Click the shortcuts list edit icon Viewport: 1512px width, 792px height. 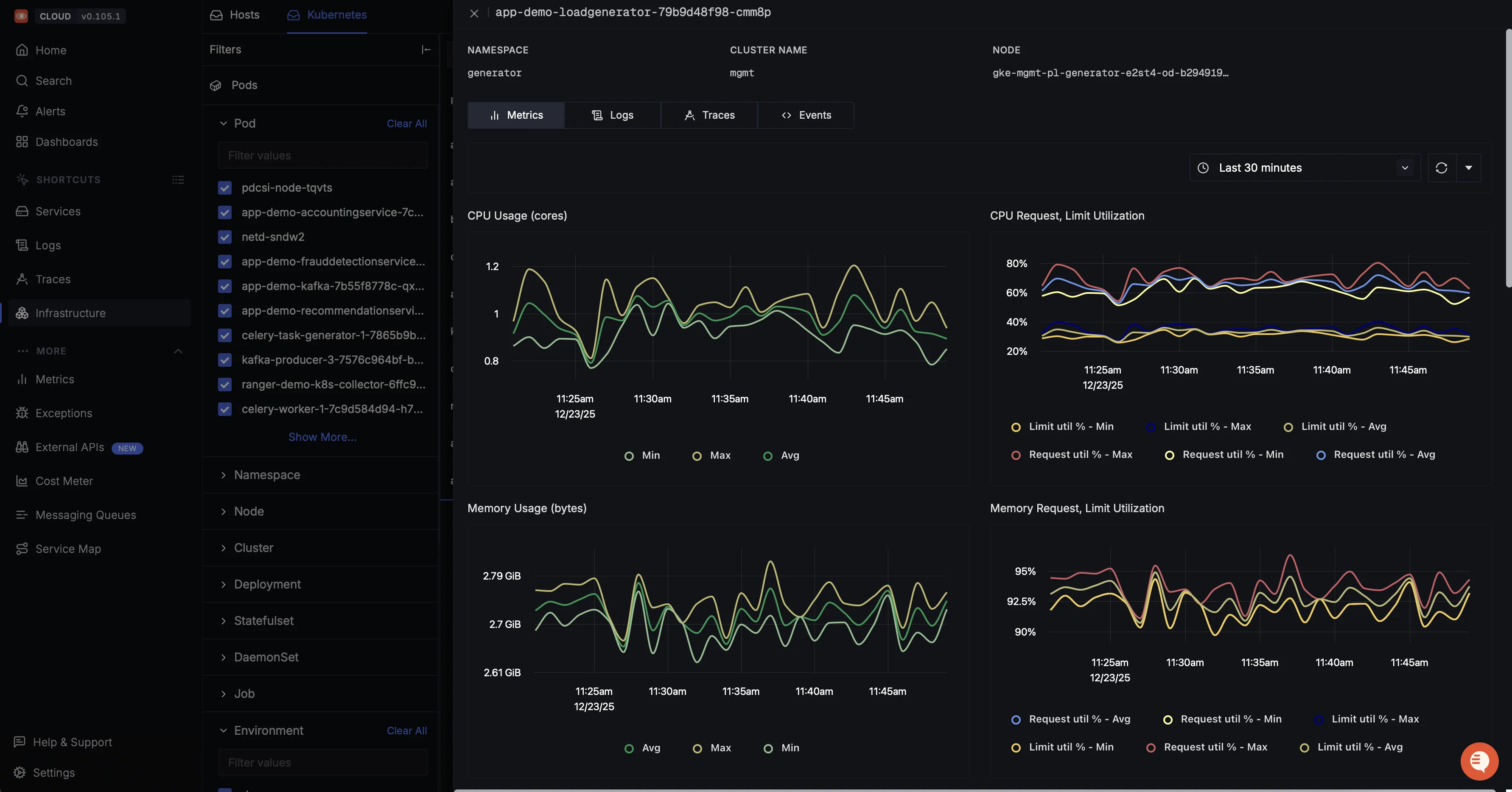tap(178, 179)
